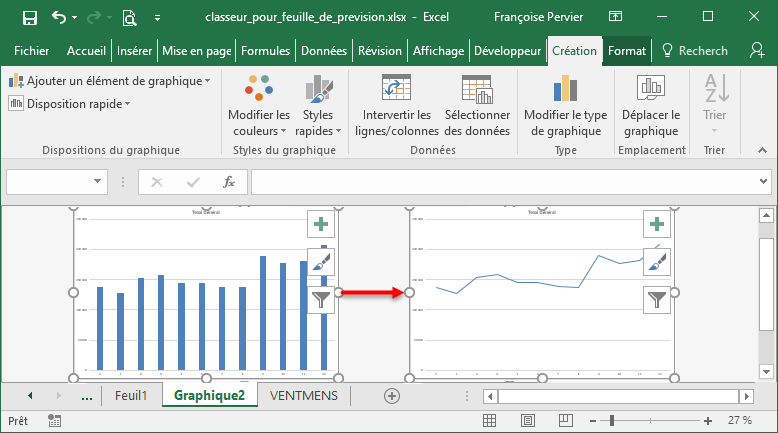This screenshot has height=433, width=778.
Task: Open the Fichier menu
Action: (x=32, y=51)
